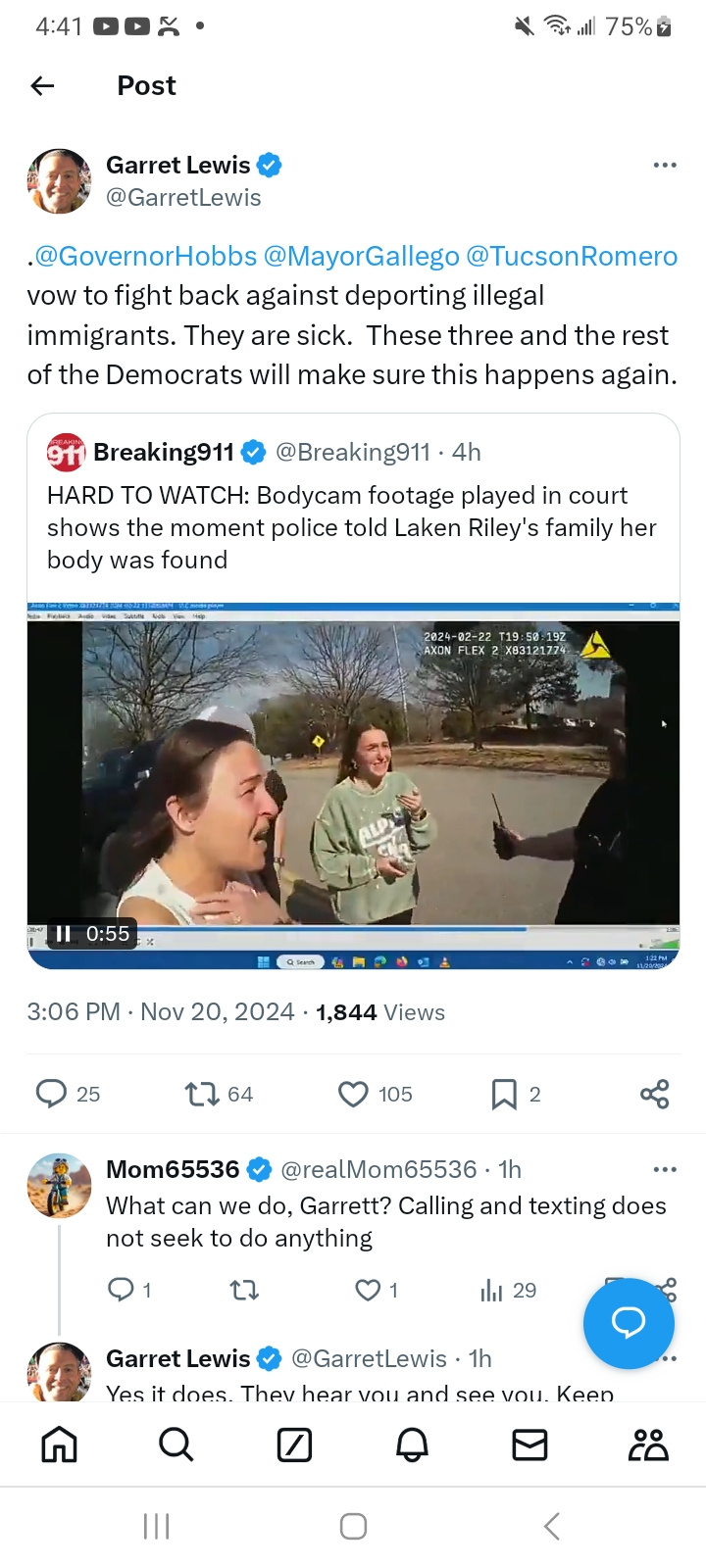Image resolution: width=706 pixels, height=1568 pixels.
Task: Tap the back arrow at top
Action: (x=42, y=86)
